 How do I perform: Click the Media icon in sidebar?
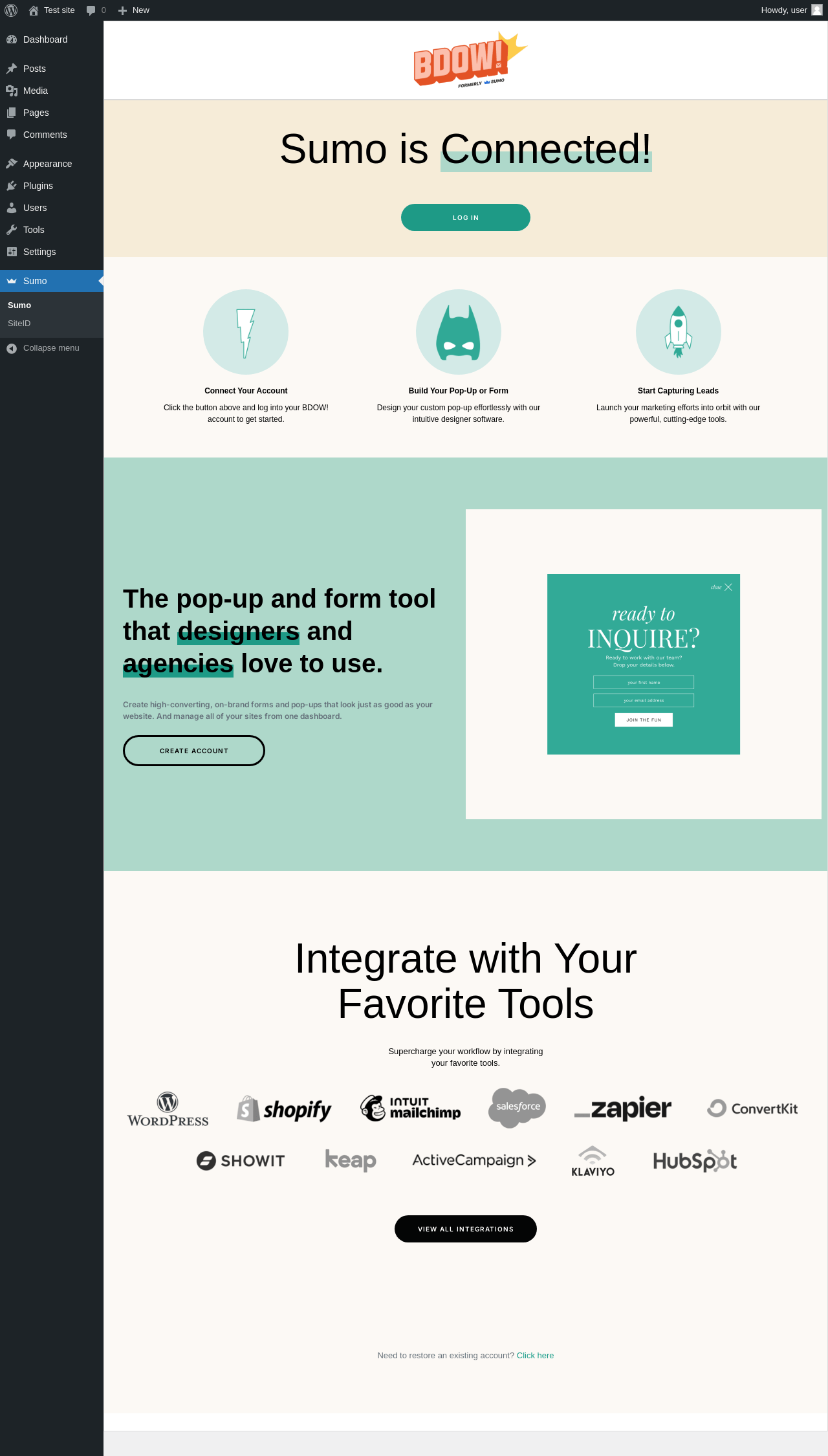(12, 91)
